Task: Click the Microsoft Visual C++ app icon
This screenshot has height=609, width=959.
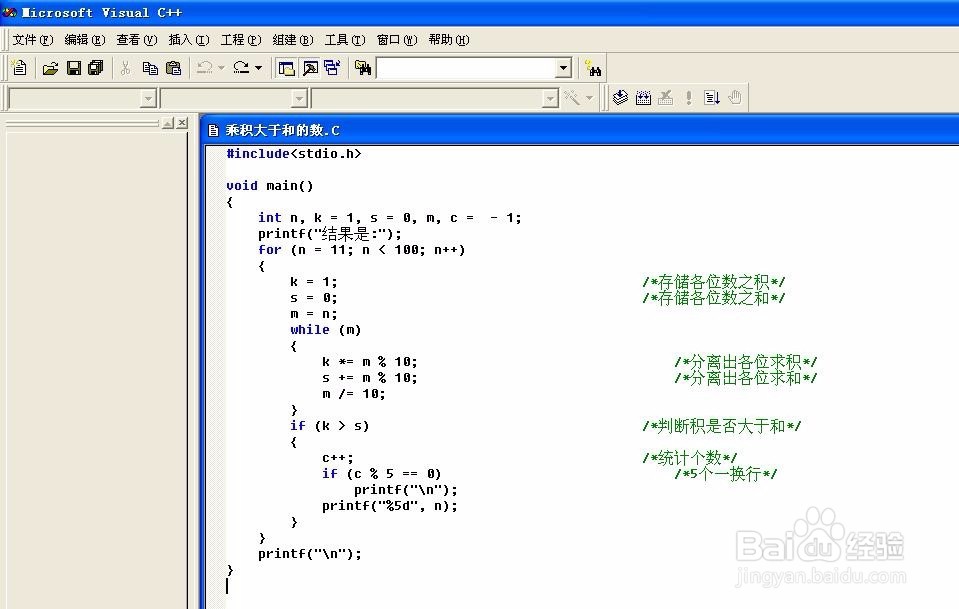Action: pos(9,12)
